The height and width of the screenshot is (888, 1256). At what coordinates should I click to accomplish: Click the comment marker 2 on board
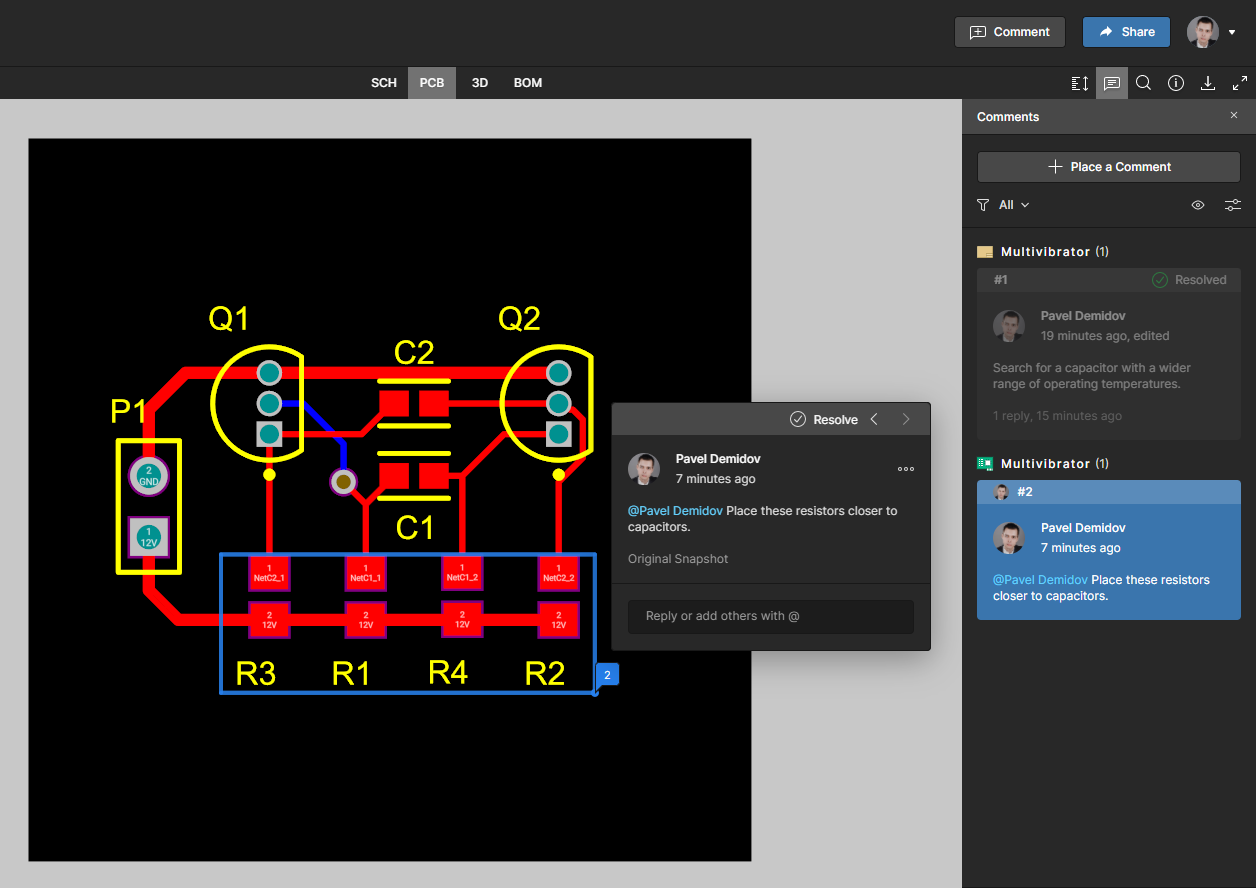click(x=607, y=675)
